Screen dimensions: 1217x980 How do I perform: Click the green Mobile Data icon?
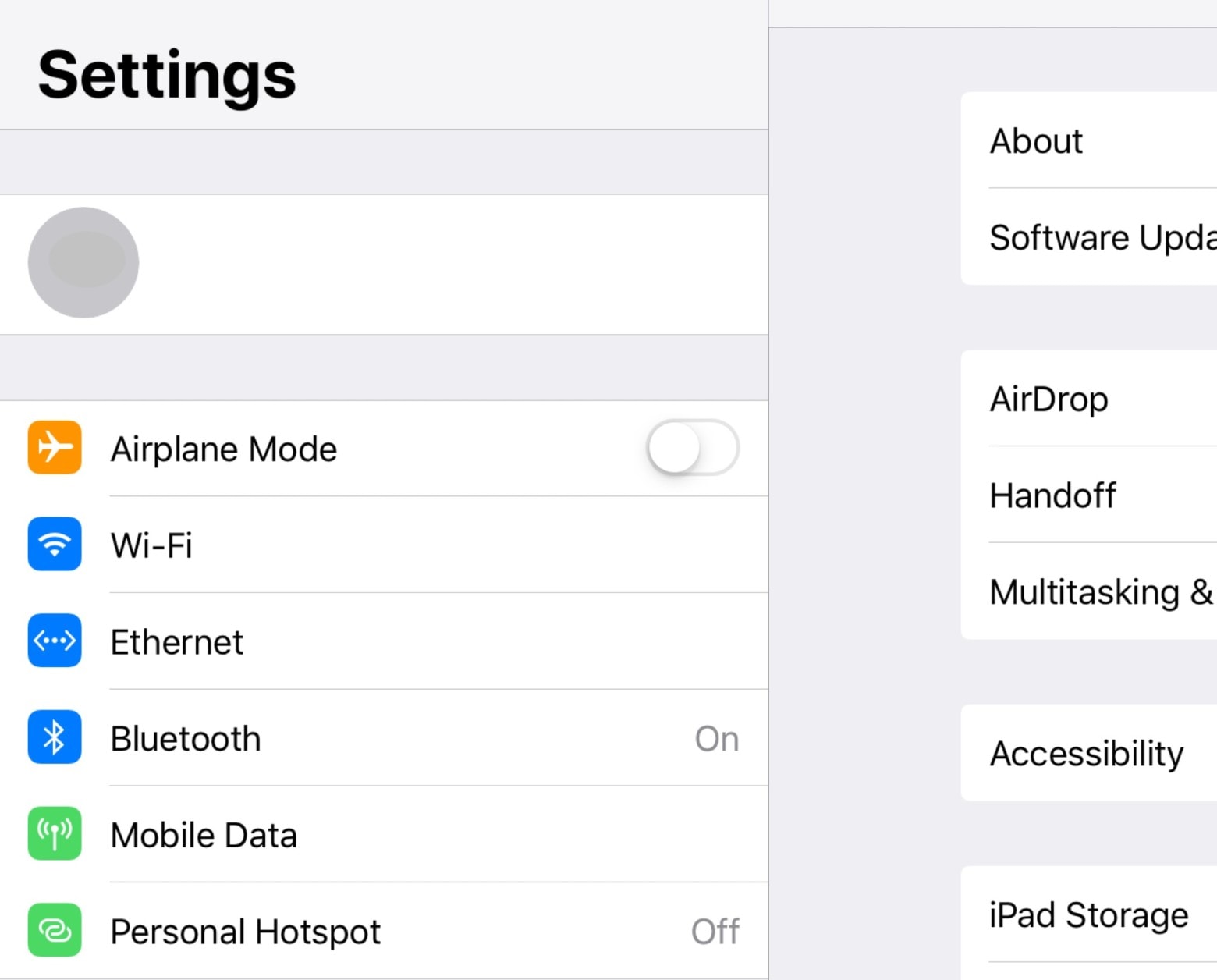(54, 834)
